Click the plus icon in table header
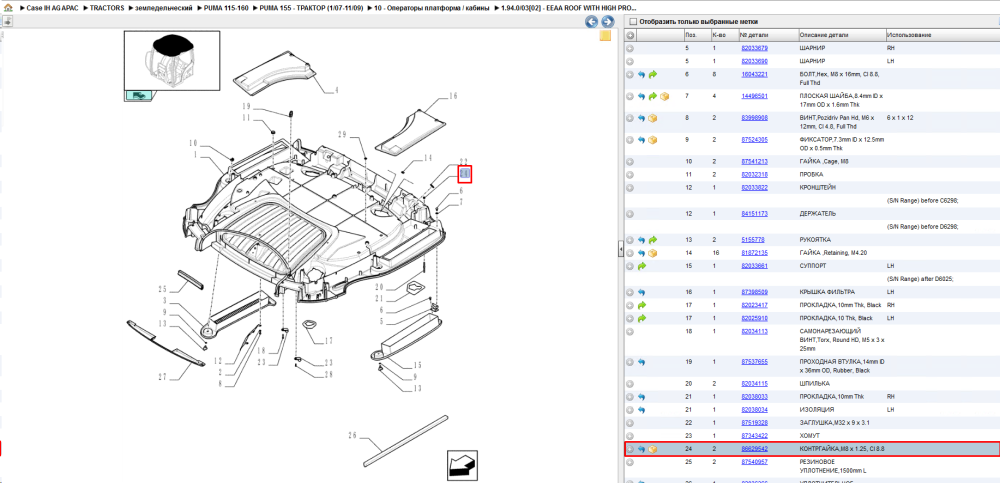Image resolution: width=1000 pixels, height=483 pixels. point(630,35)
